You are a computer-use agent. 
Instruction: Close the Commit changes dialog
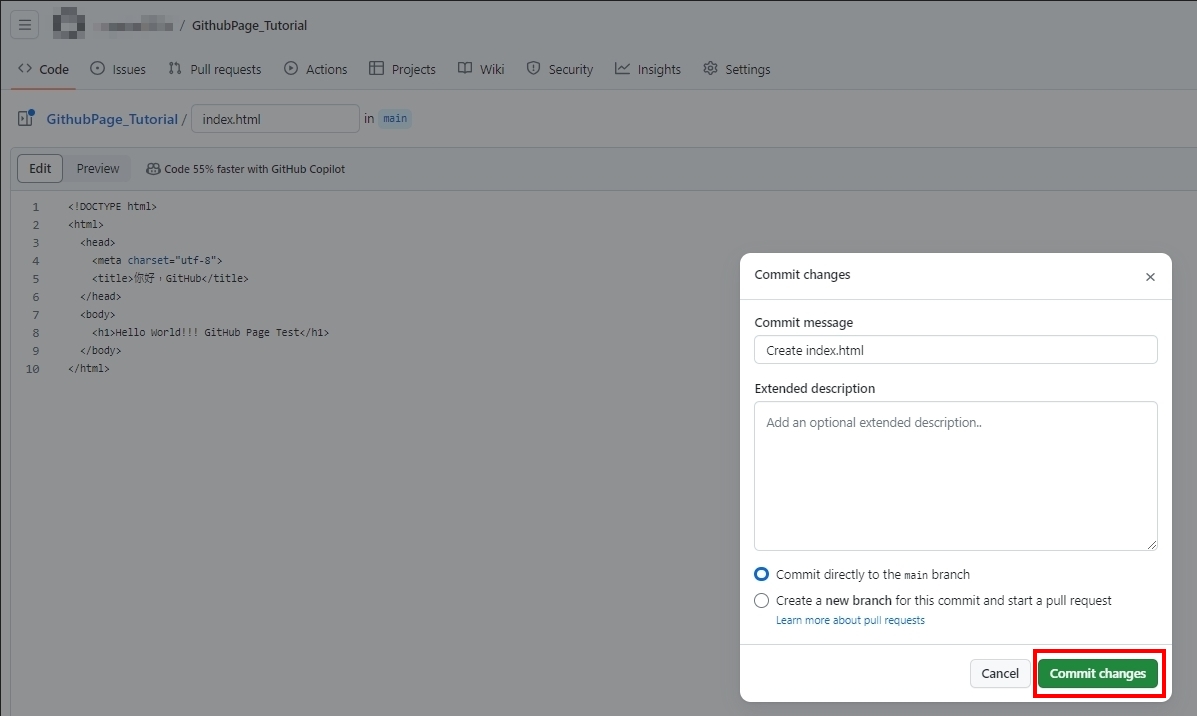(x=1150, y=276)
